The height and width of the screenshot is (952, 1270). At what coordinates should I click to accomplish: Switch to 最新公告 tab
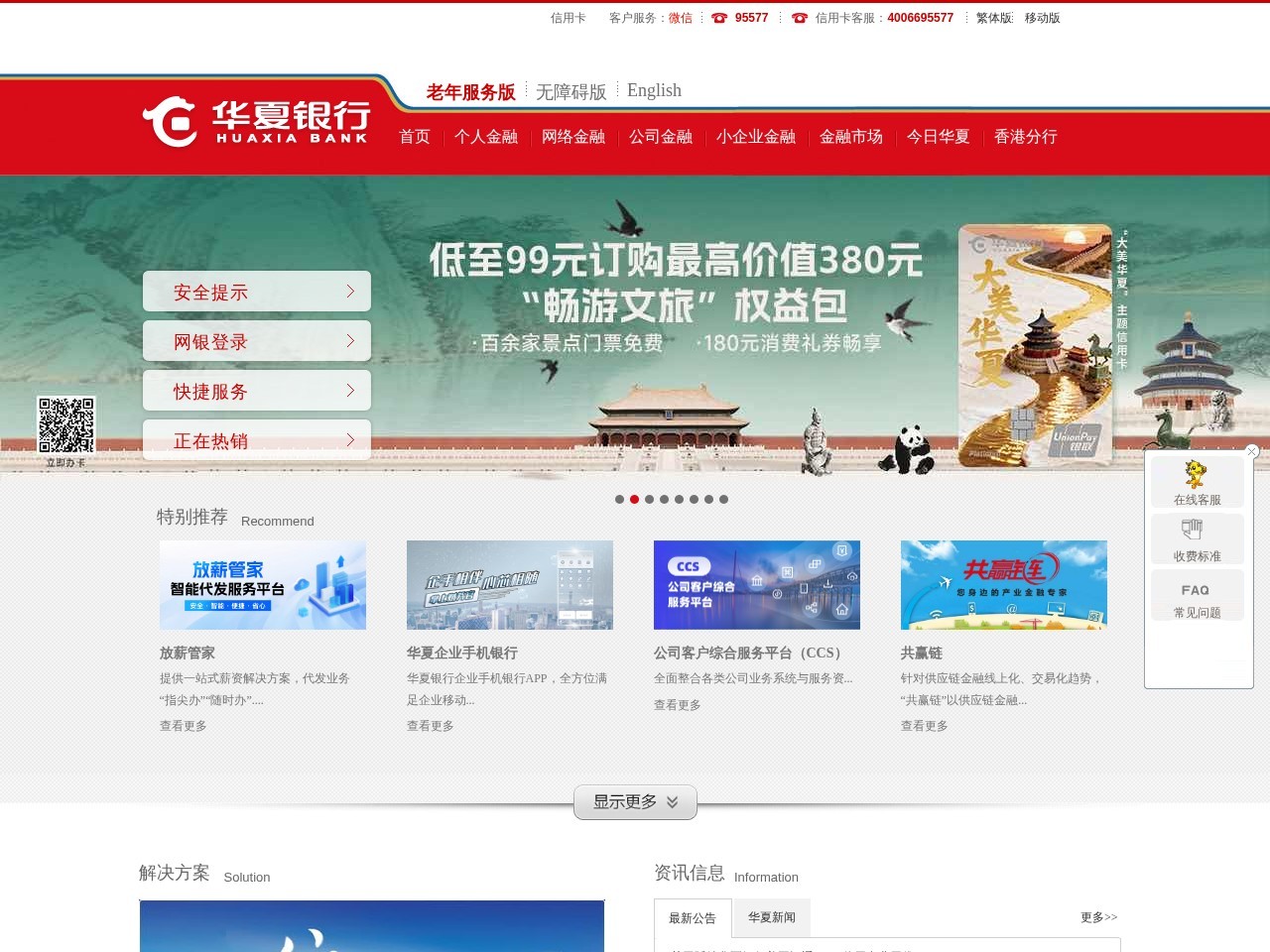[x=693, y=918]
